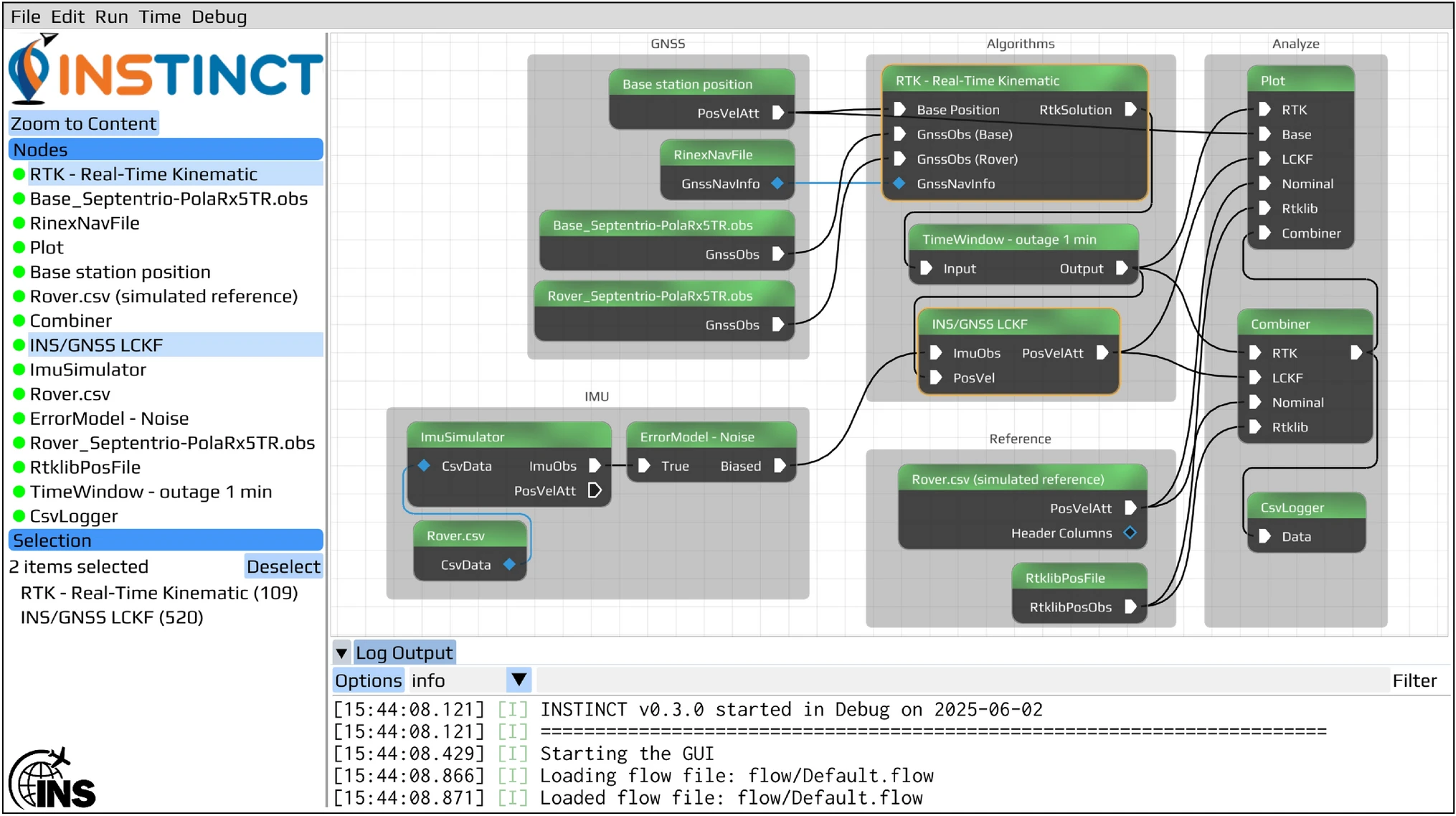This screenshot has width=1456, height=816.
Task: Click the Header Columns diamond pin
Action: (1130, 533)
